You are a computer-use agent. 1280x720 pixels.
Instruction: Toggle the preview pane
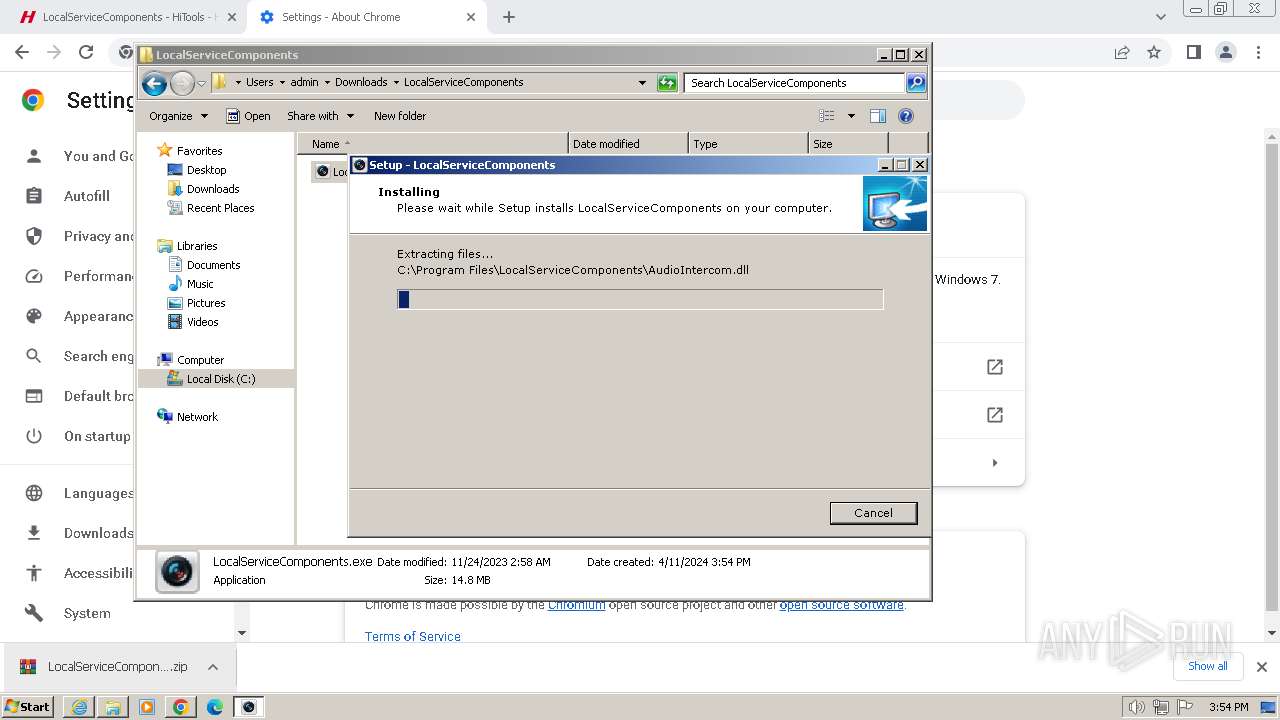878,116
